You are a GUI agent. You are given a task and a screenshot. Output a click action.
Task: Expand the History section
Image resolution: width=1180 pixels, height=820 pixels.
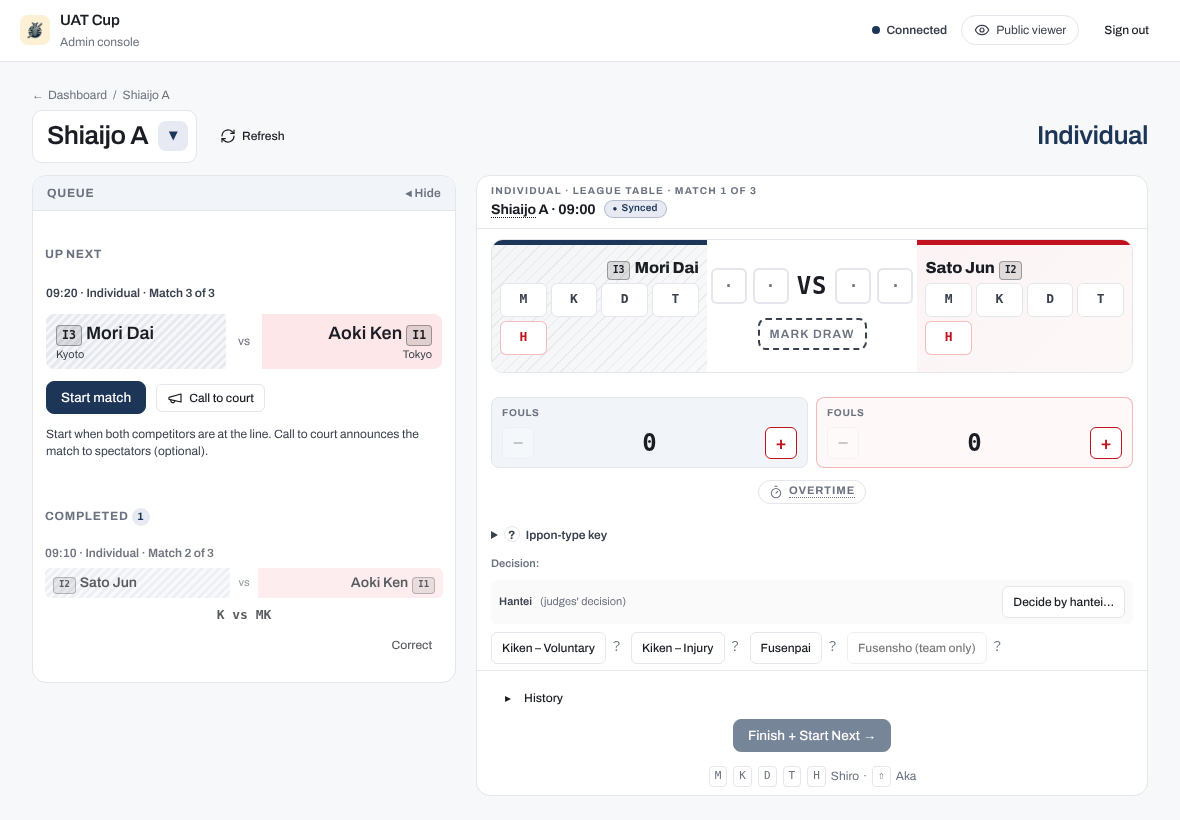pos(534,698)
